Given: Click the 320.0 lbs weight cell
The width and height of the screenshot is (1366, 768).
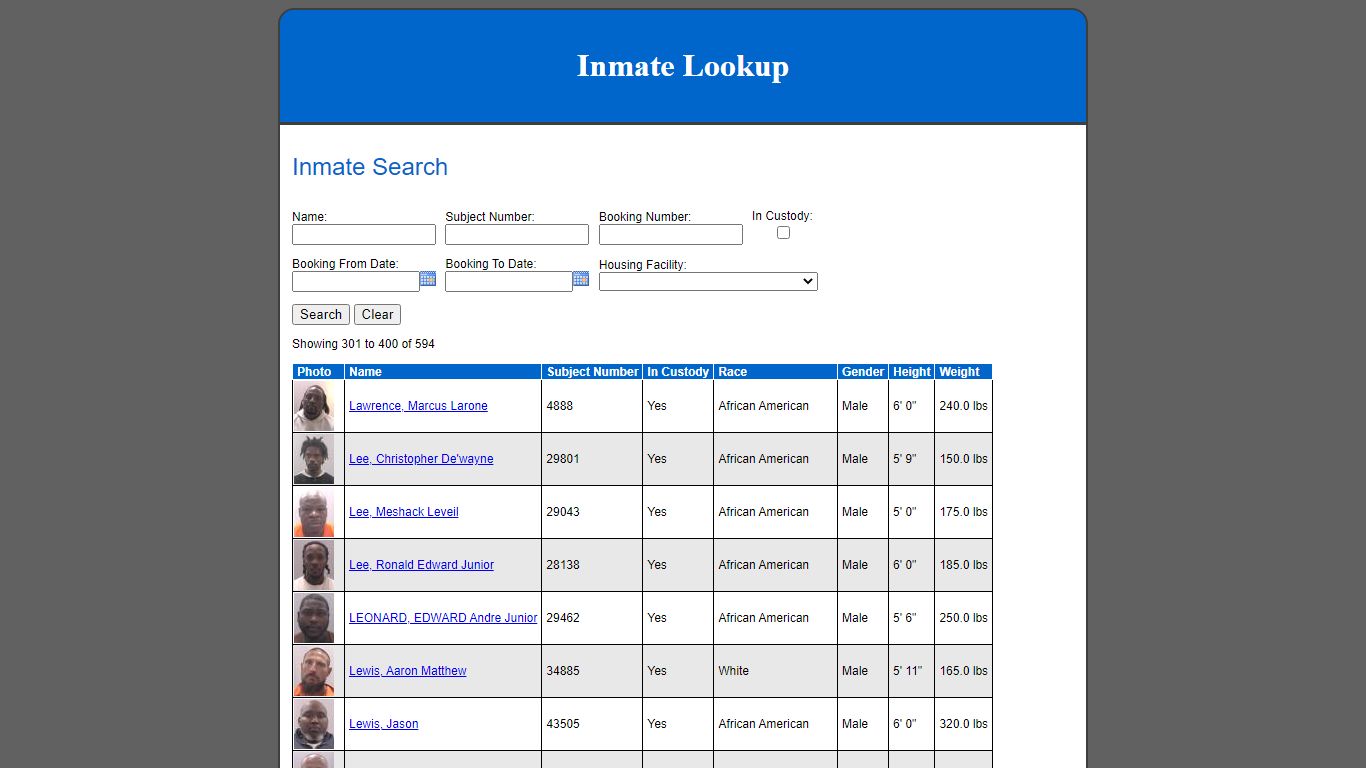Looking at the screenshot, I should point(963,724).
